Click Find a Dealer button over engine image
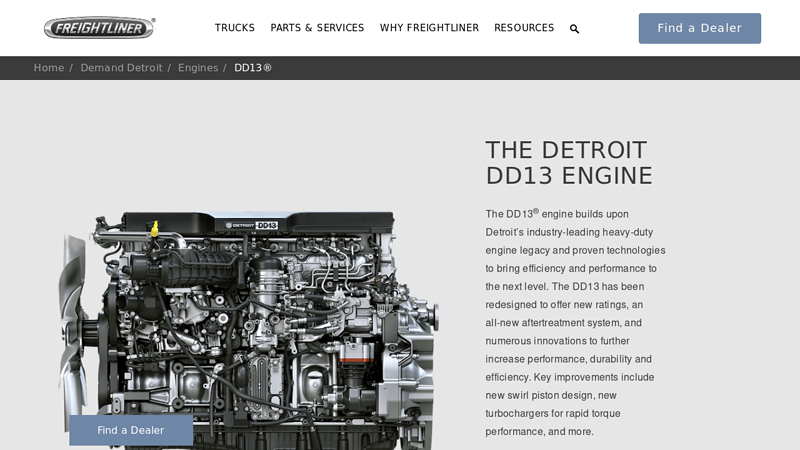 (131, 430)
